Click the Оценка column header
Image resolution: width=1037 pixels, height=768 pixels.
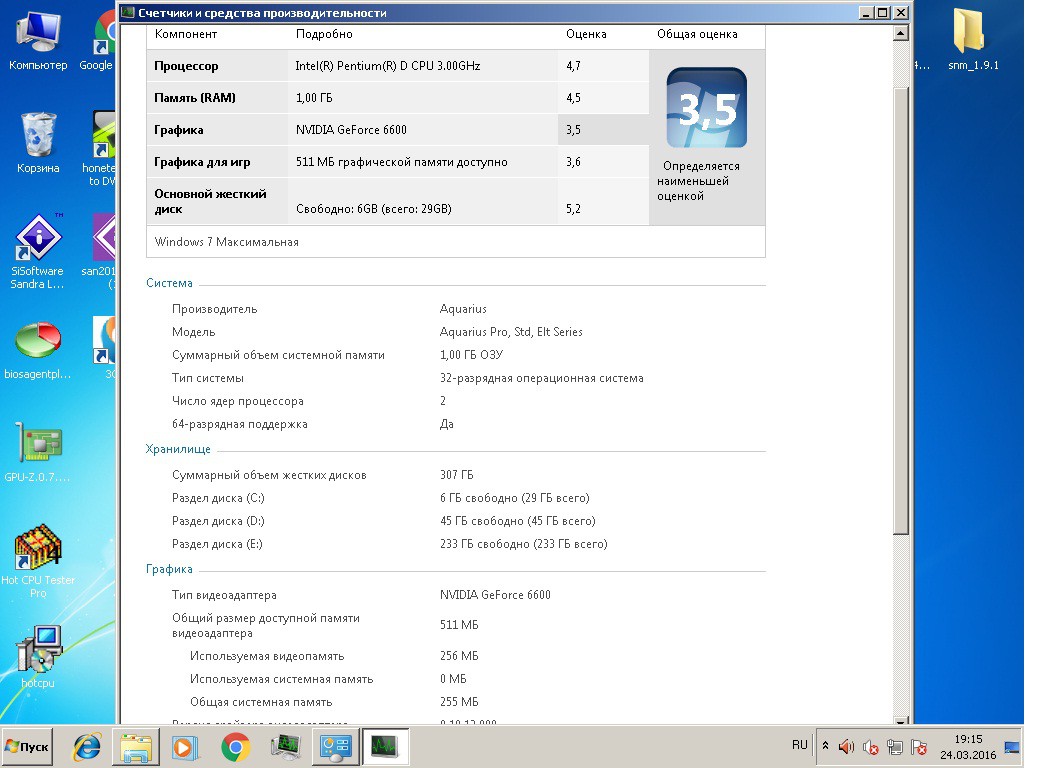(x=586, y=34)
